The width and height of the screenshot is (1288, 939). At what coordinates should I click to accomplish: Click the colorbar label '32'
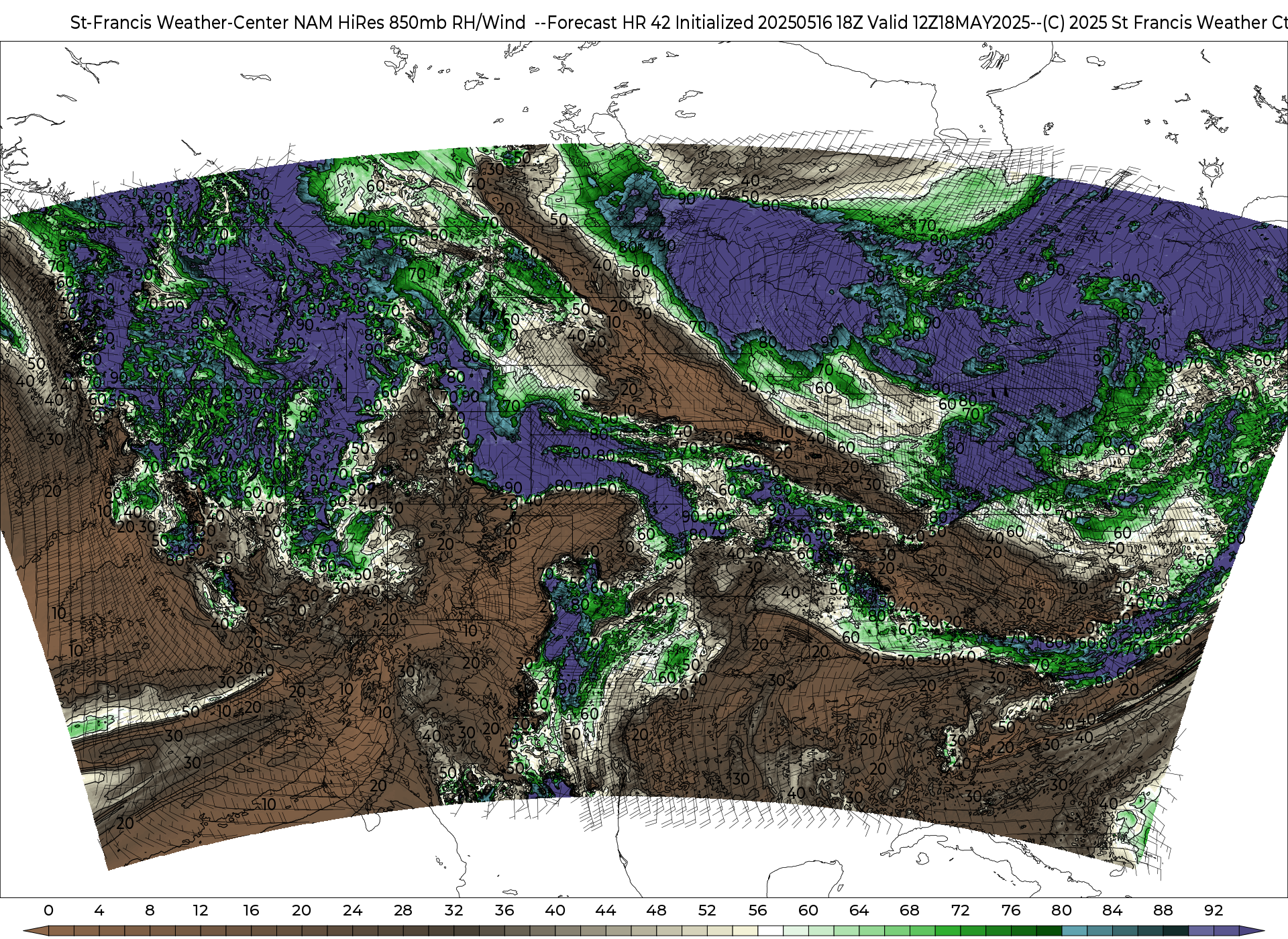453,910
